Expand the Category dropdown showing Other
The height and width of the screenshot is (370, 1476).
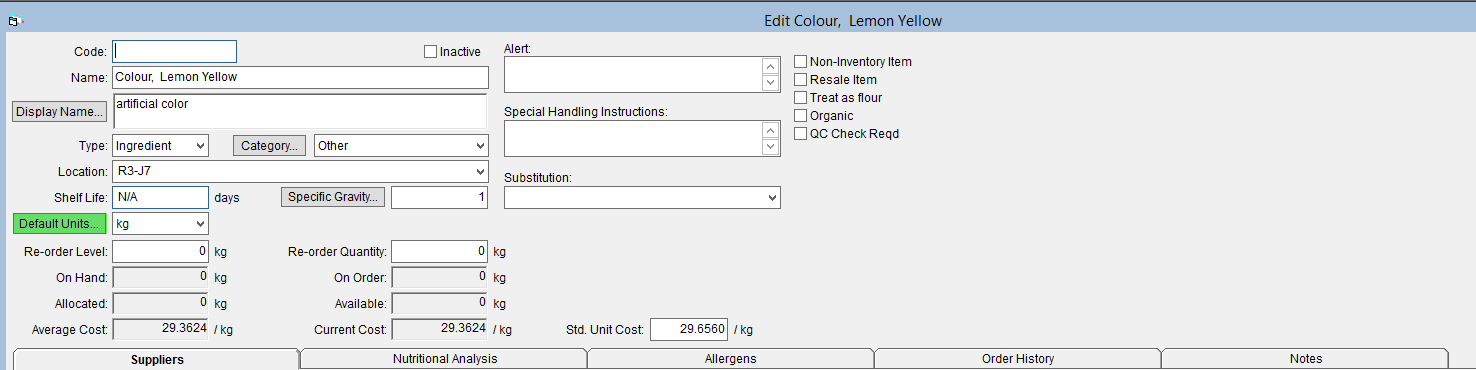pos(401,146)
